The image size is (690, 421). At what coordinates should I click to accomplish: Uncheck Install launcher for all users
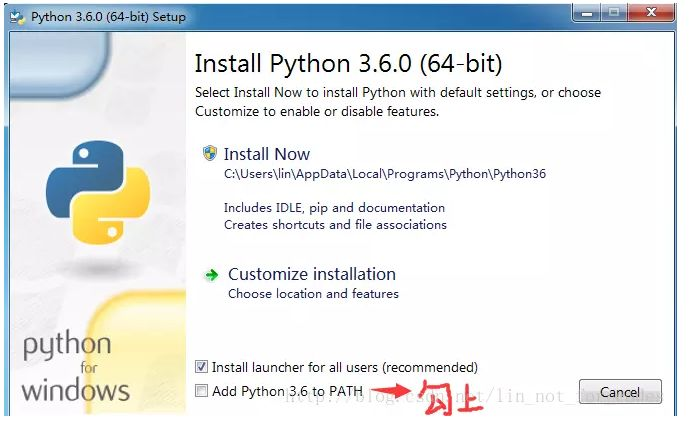[x=202, y=366]
